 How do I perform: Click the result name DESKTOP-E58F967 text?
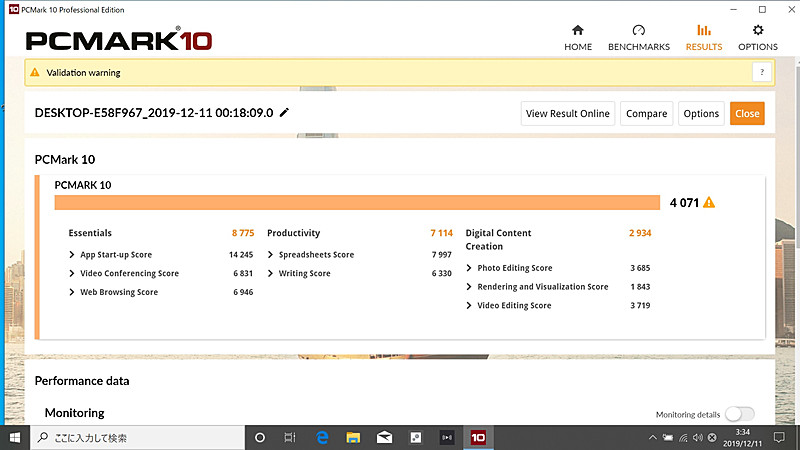pos(154,113)
